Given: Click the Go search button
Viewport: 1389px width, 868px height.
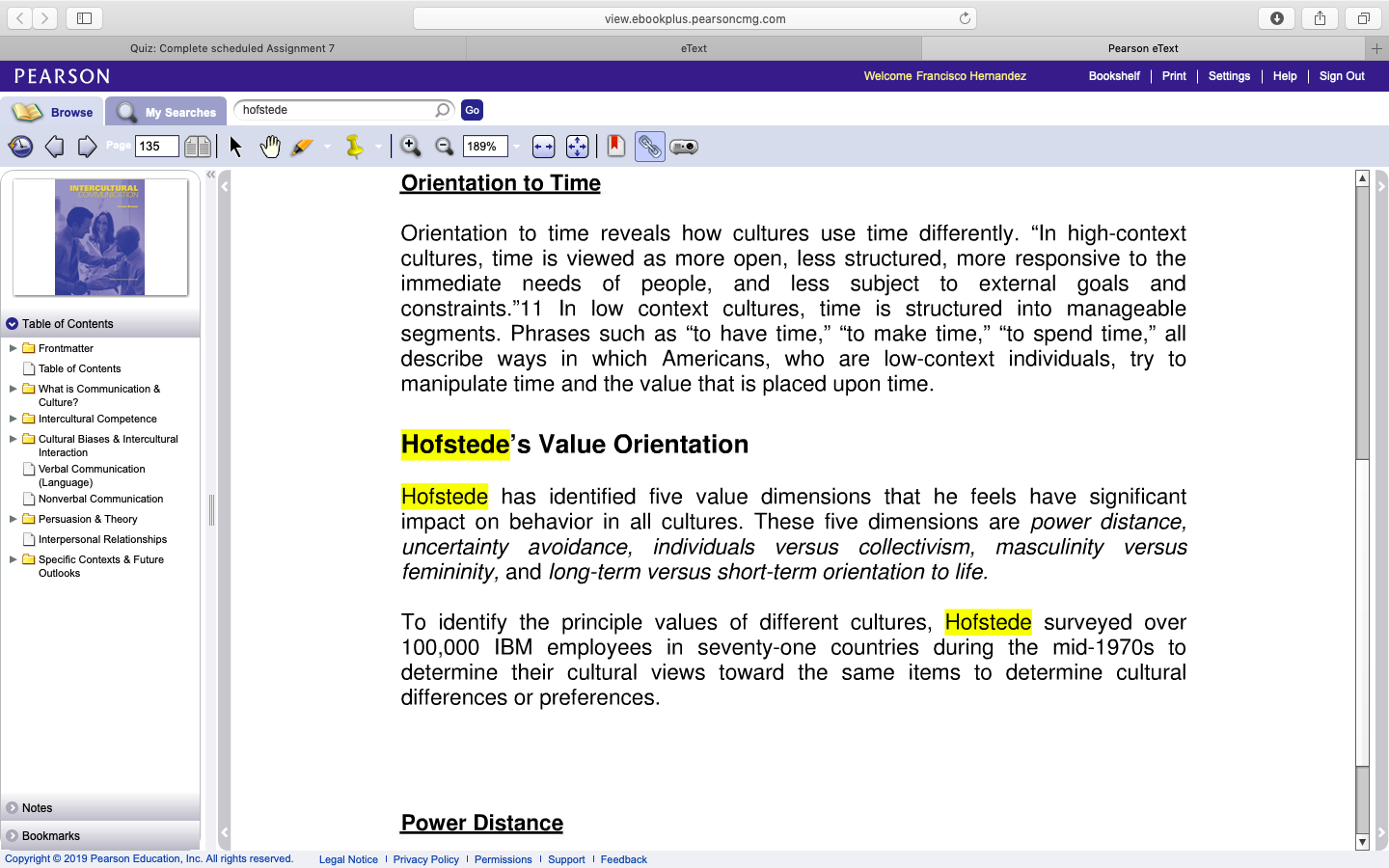Looking at the screenshot, I should (x=472, y=110).
